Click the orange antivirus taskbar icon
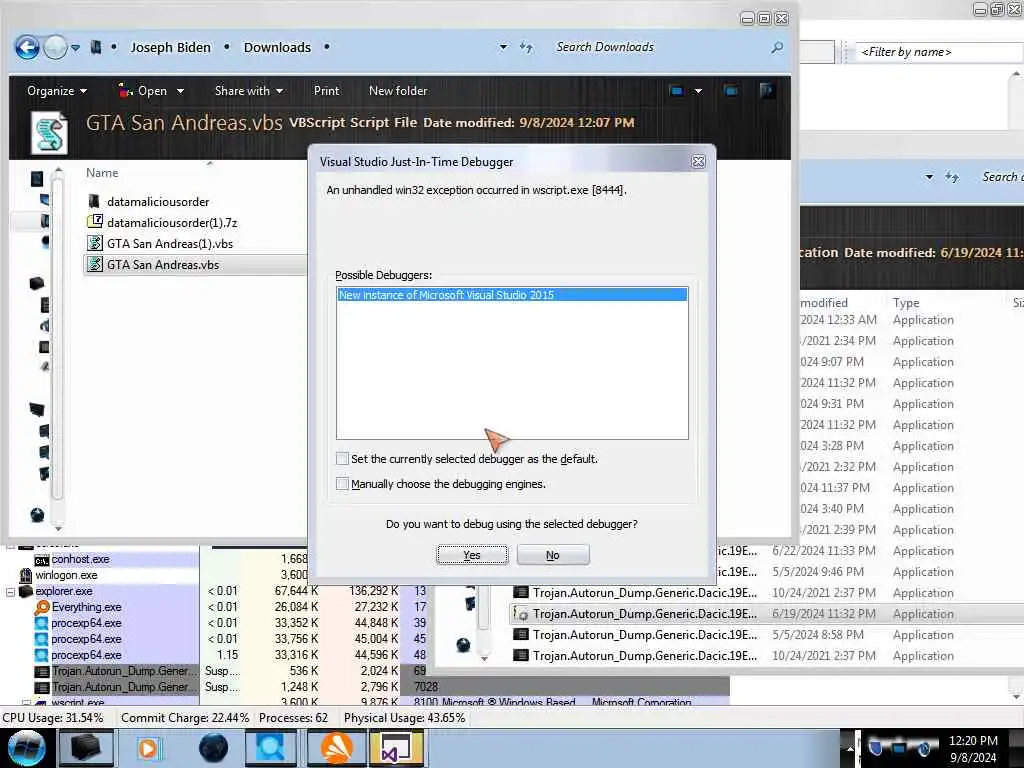The height and width of the screenshot is (768, 1024). pos(336,748)
